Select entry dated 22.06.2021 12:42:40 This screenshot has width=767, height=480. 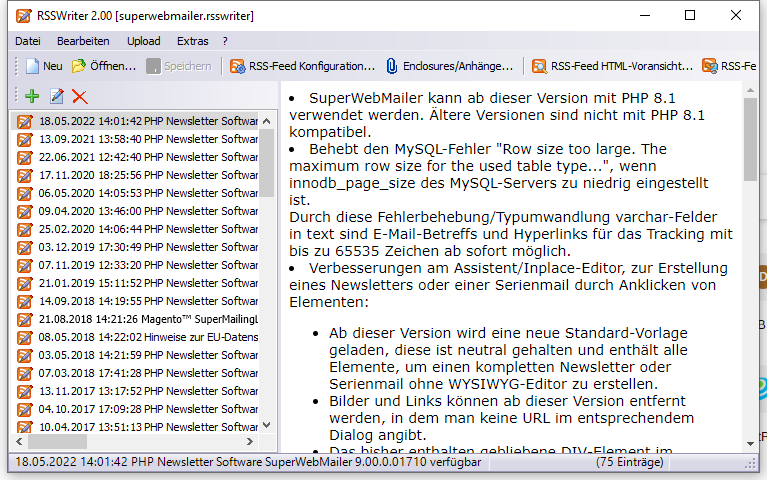pos(136,157)
